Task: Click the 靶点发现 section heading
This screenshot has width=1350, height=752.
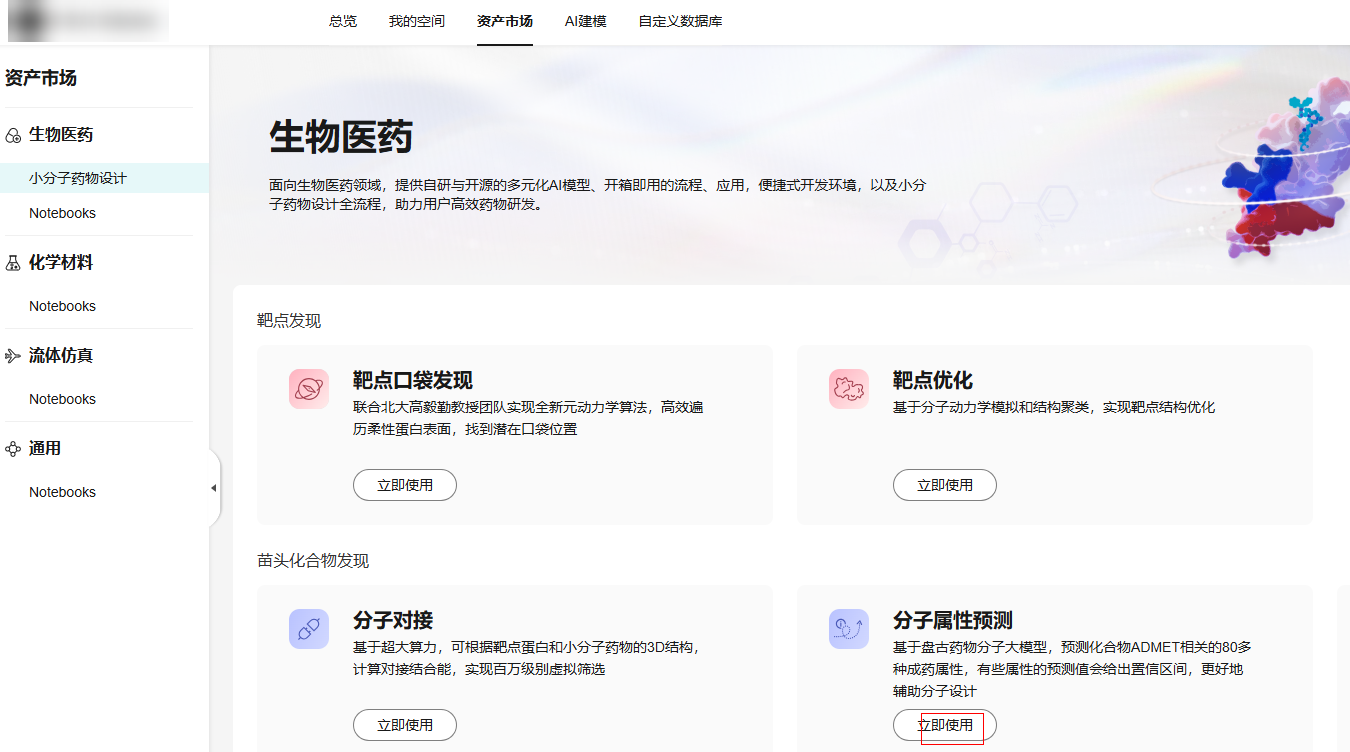Action: click(289, 321)
